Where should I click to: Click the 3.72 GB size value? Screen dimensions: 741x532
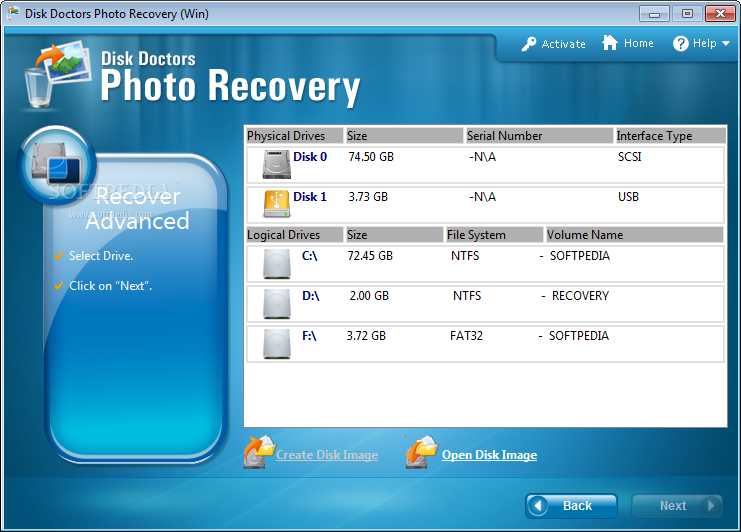(366, 336)
